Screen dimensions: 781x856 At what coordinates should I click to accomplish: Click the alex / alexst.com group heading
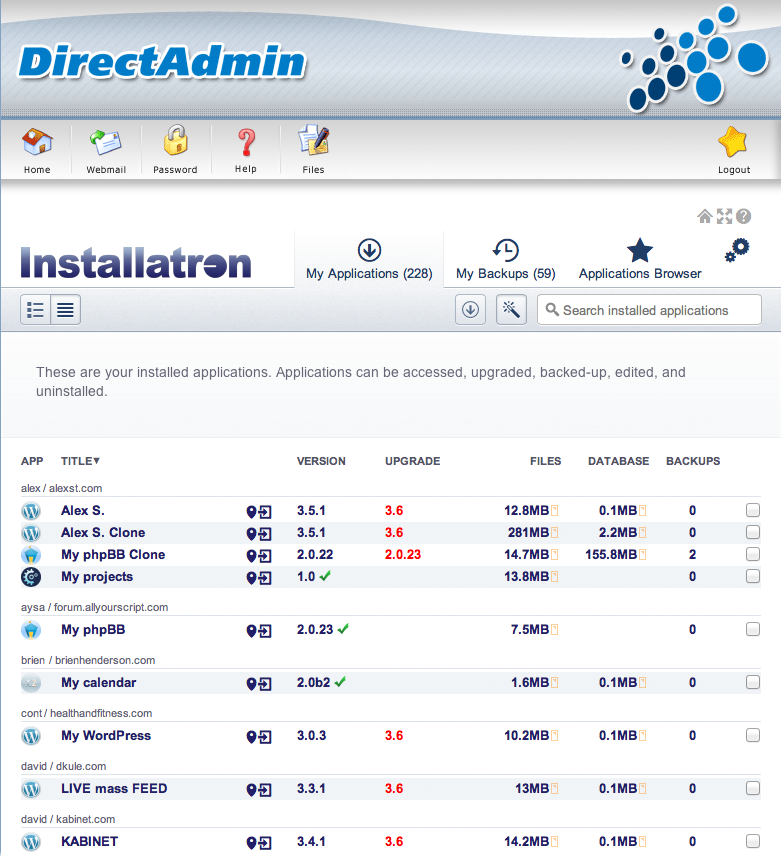62,489
